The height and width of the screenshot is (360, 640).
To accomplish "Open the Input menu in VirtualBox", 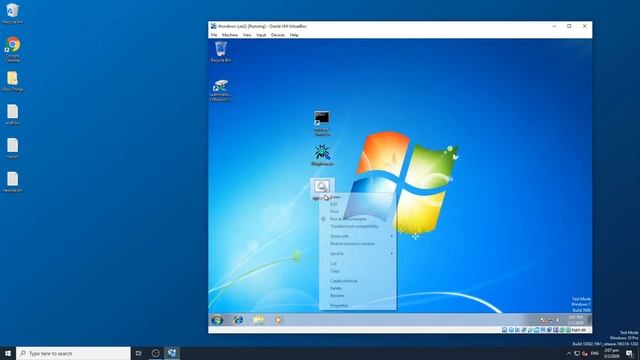I will [261, 35].
